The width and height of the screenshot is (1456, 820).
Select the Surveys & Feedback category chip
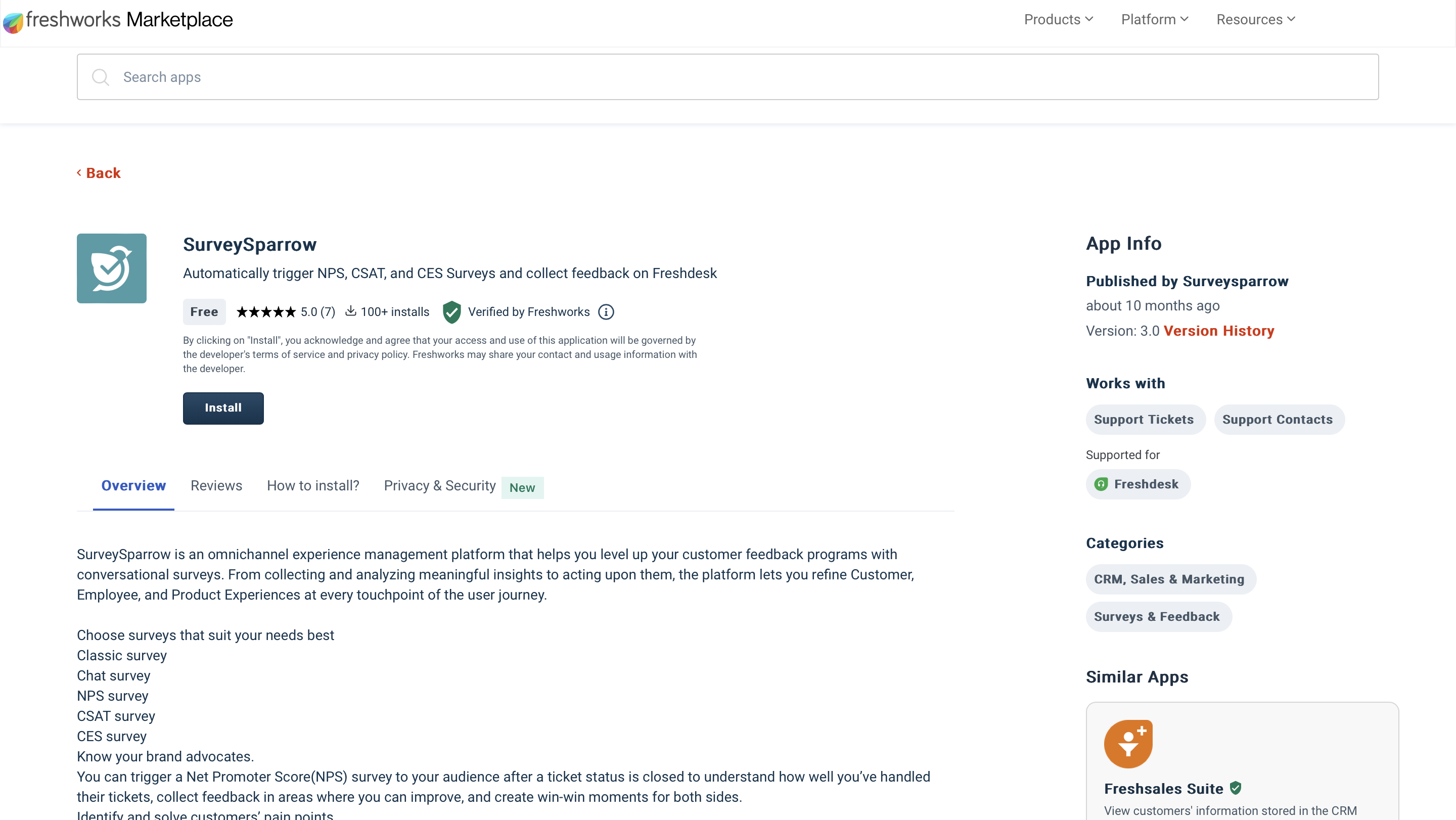(x=1156, y=617)
